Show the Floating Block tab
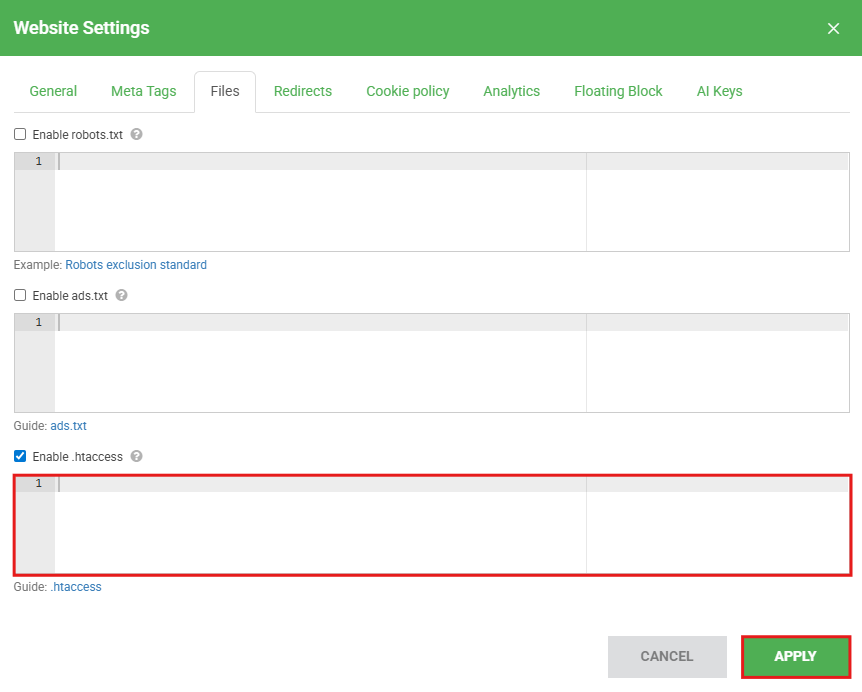The height and width of the screenshot is (692, 862). pyautogui.click(x=618, y=91)
